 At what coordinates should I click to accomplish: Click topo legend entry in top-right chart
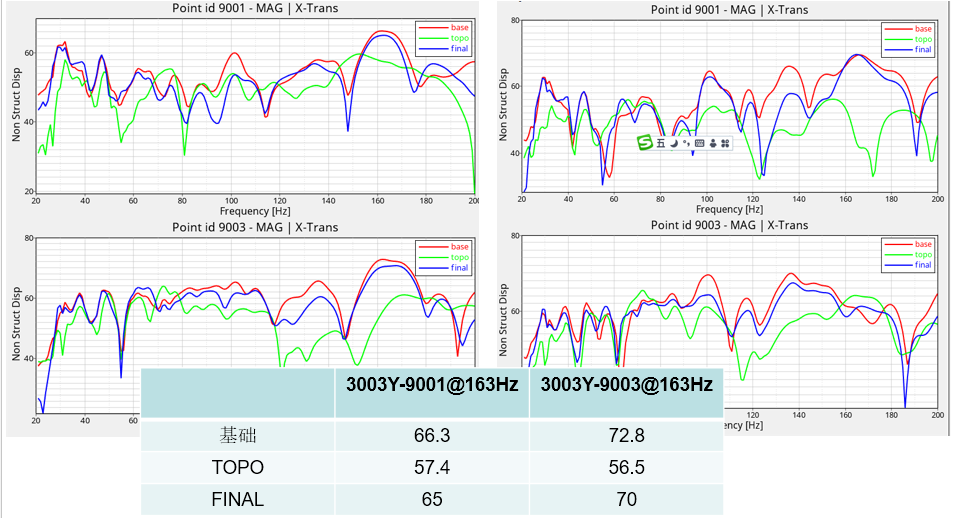[x=908, y=39]
